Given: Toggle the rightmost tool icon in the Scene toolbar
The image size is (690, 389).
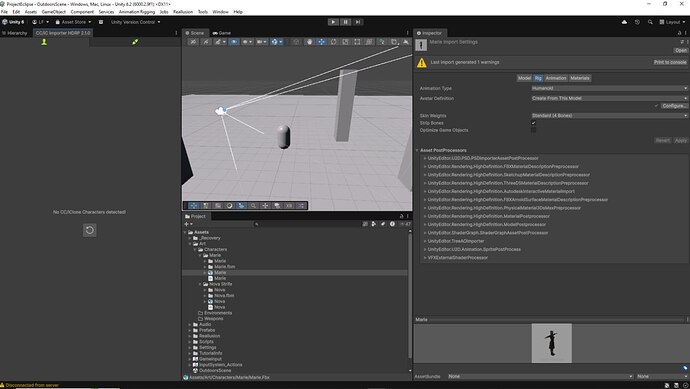Looking at the screenshot, I should [x=406, y=42].
